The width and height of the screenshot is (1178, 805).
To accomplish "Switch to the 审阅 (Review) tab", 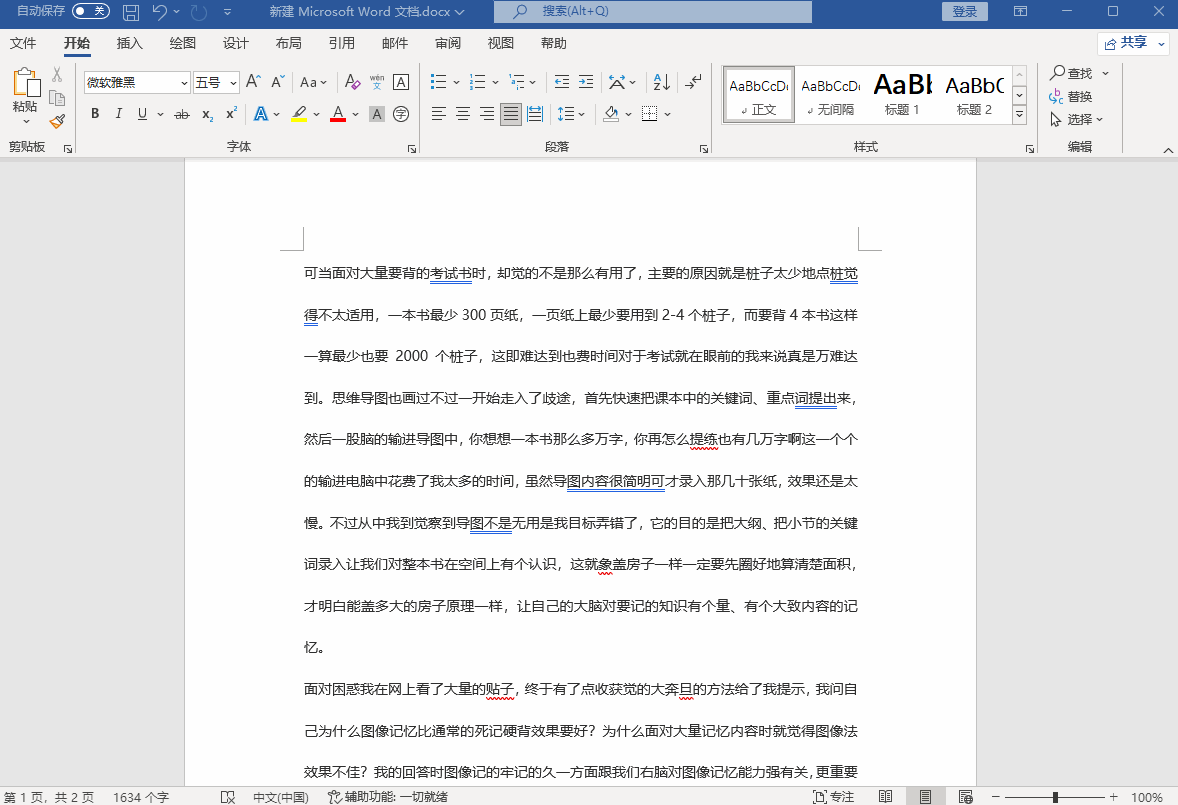I will pos(448,44).
